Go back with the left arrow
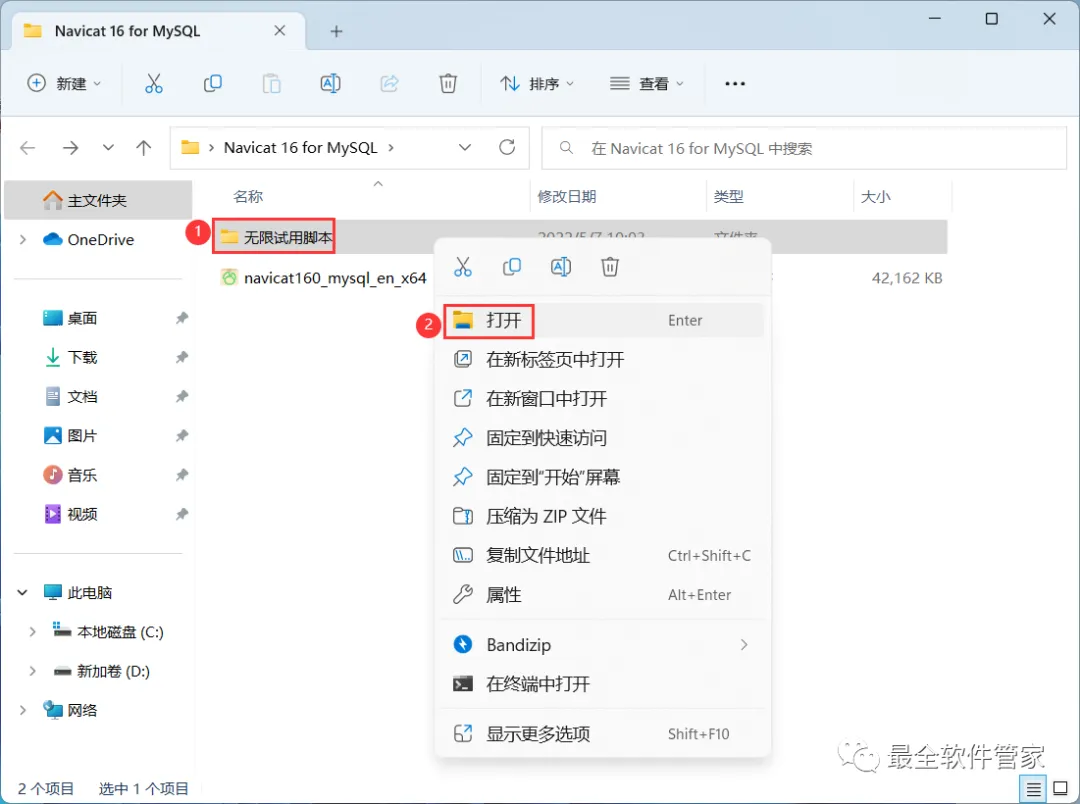Screen dimensions: 1080x804 click(x=28, y=147)
